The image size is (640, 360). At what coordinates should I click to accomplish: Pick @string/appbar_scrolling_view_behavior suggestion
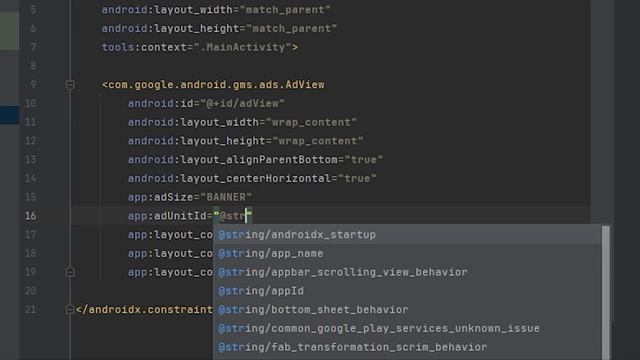[x=407, y=272]
